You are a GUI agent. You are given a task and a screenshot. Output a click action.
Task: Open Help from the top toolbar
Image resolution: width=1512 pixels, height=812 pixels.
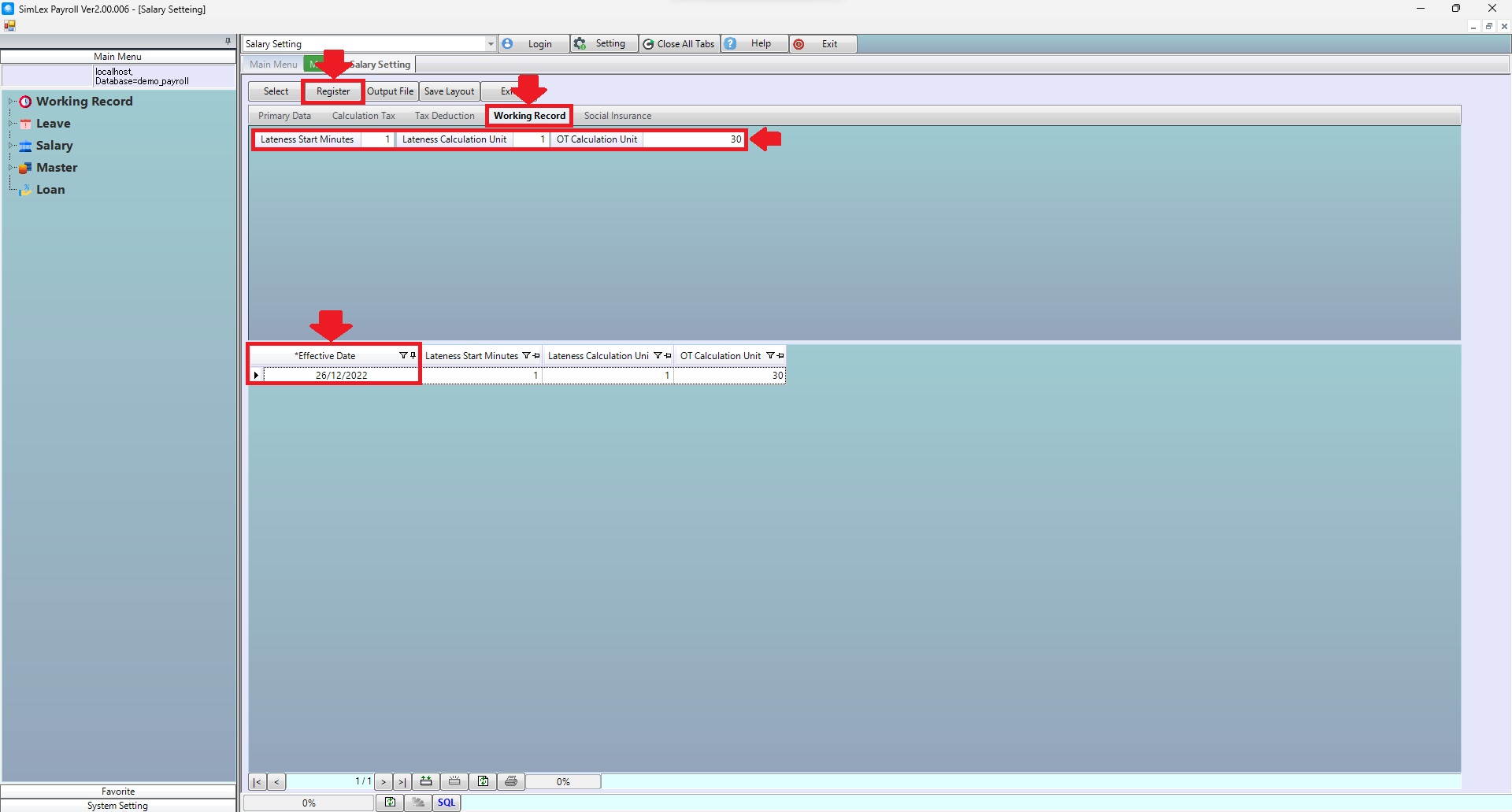754,44
